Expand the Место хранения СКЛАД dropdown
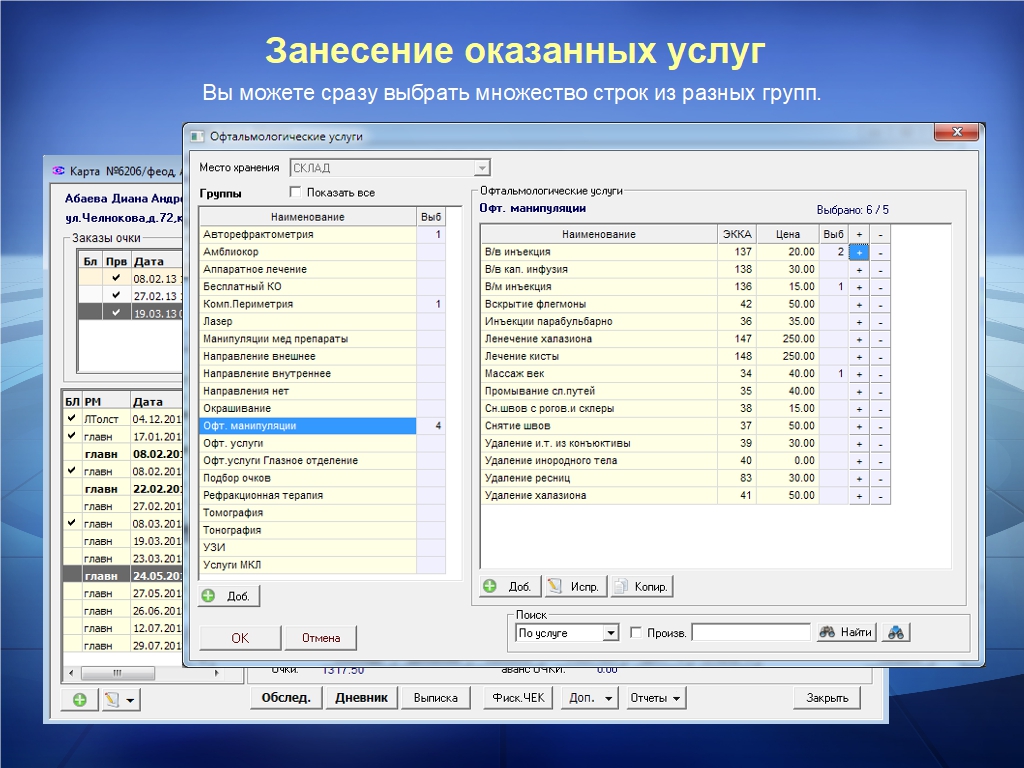This screenshot has width=1024, height=768. point(482,168)
